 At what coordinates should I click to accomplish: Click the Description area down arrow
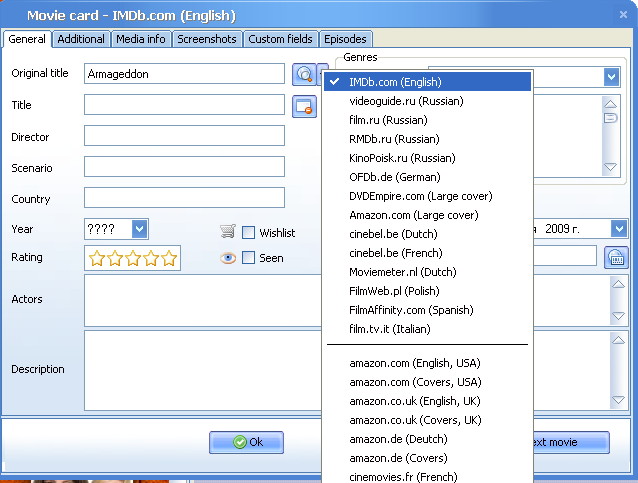point(618,400)
